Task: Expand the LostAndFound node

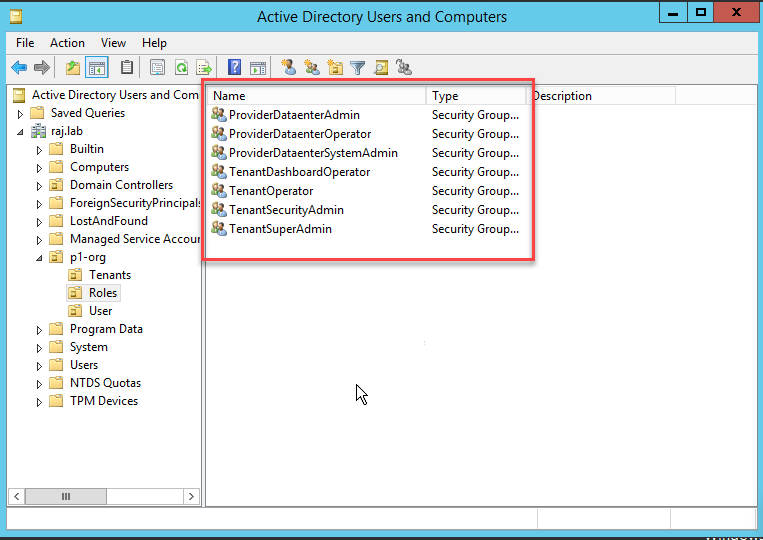Action: tap(39, 222)
